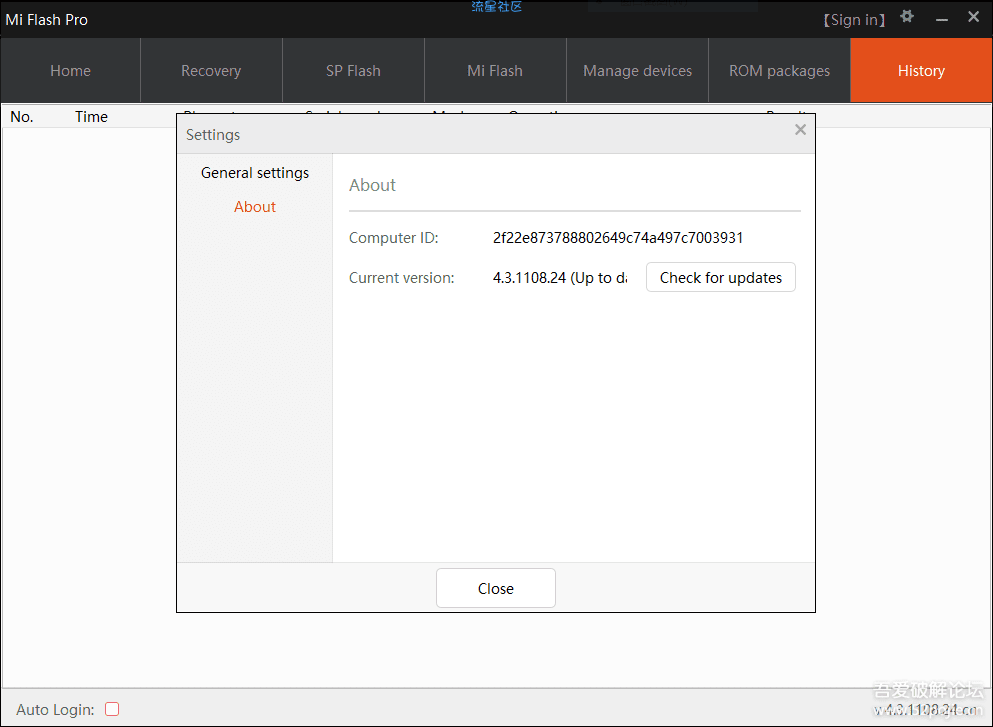Select the History tab
The image size is (993, 727).
pos(921,70)
